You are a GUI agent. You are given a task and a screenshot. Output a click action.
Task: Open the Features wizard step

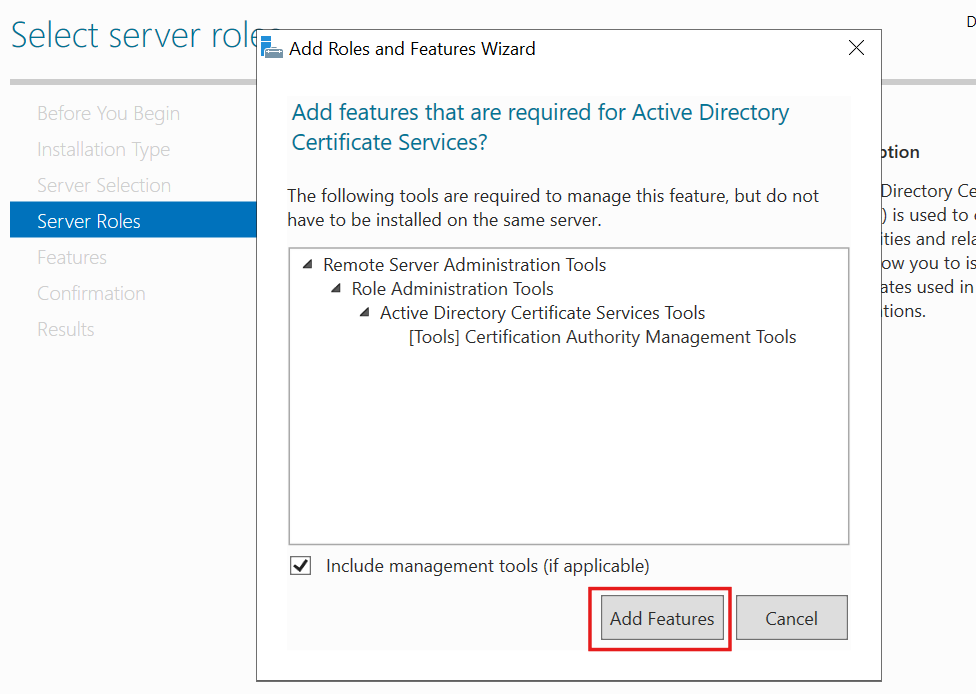click(x=71, y=257)
